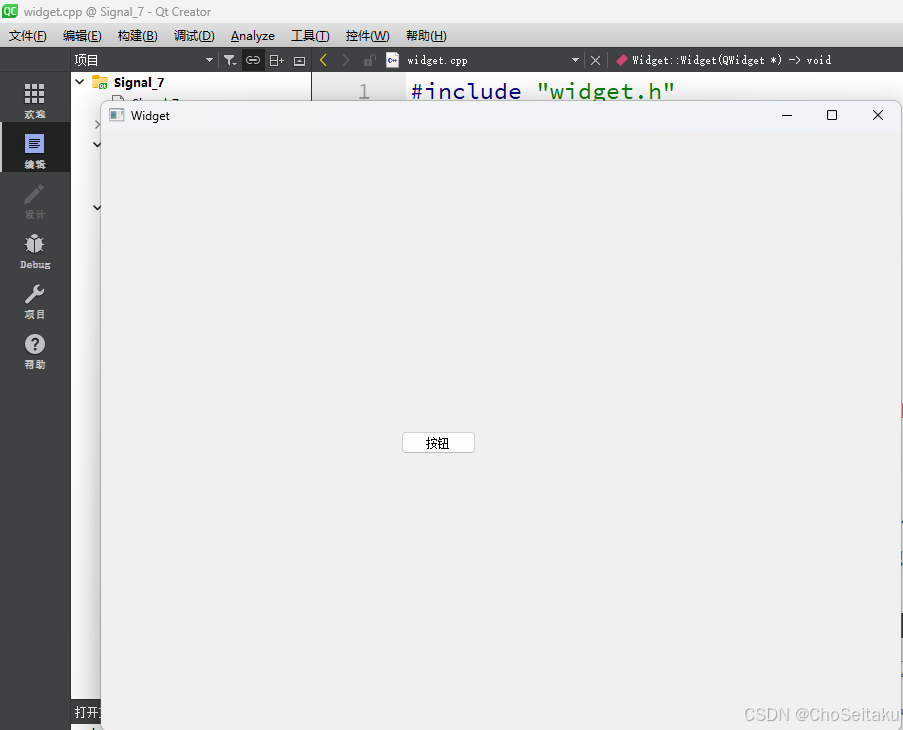Image resolution: width=903 pixels, height=730 pixels.
Task: Open the 编辑(E) menu
Action: click(82, 36)
